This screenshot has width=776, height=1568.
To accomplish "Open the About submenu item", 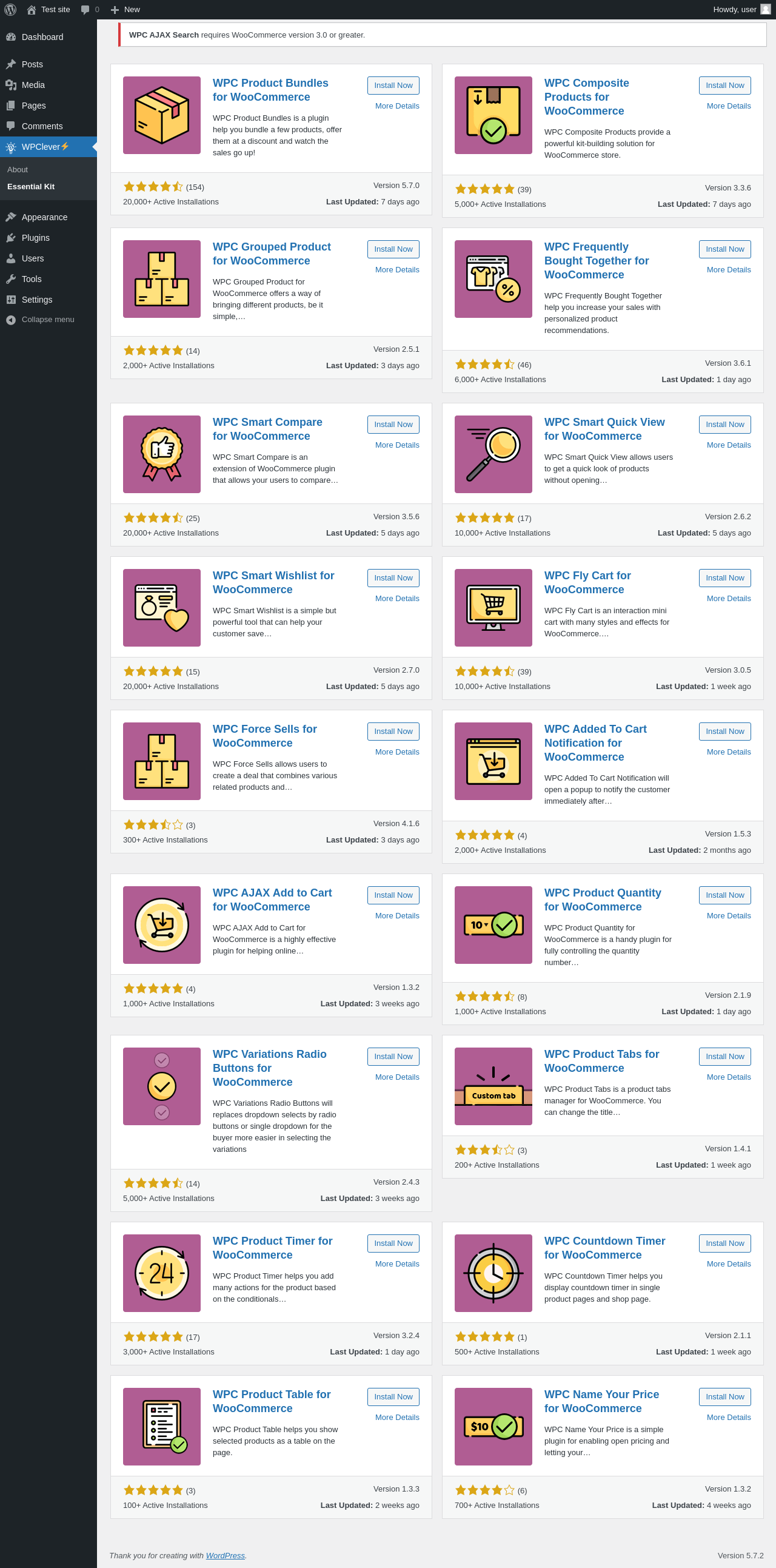I will pos(48,170).
